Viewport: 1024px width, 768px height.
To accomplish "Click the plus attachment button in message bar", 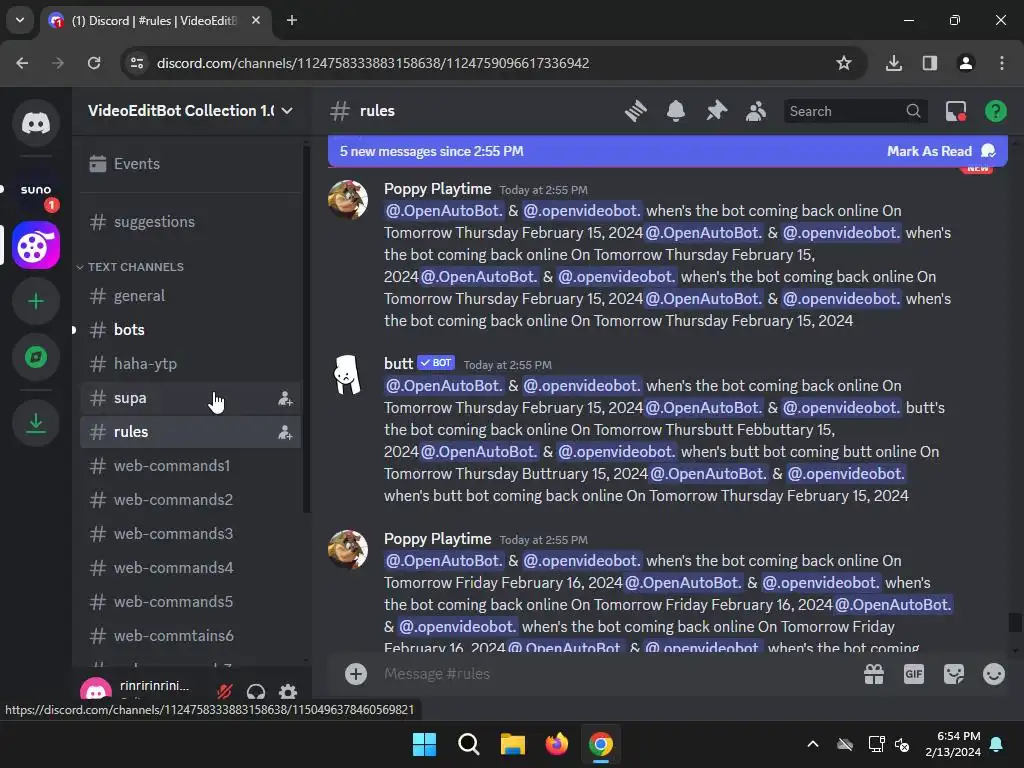I will point(356,674).
